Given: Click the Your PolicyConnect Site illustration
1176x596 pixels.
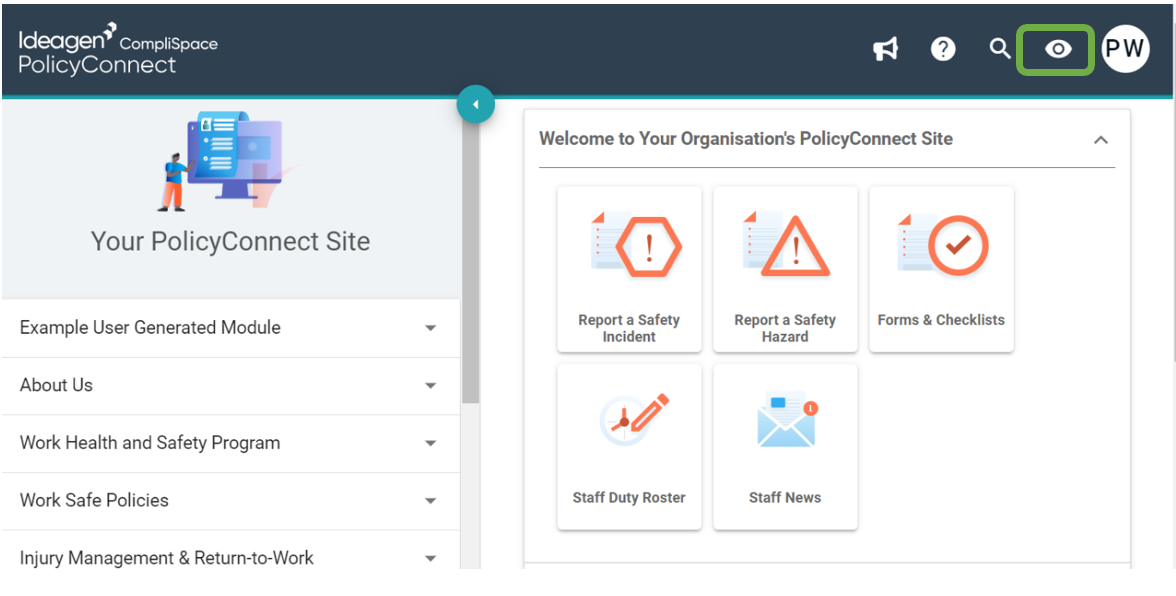Looking at the screenshot, I should pos(230,161).
